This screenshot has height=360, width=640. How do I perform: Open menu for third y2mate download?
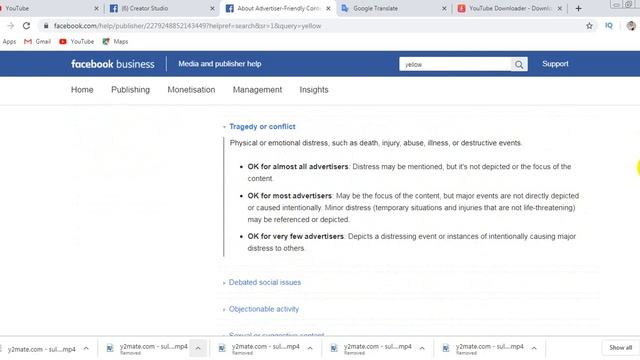coord(310,349)
